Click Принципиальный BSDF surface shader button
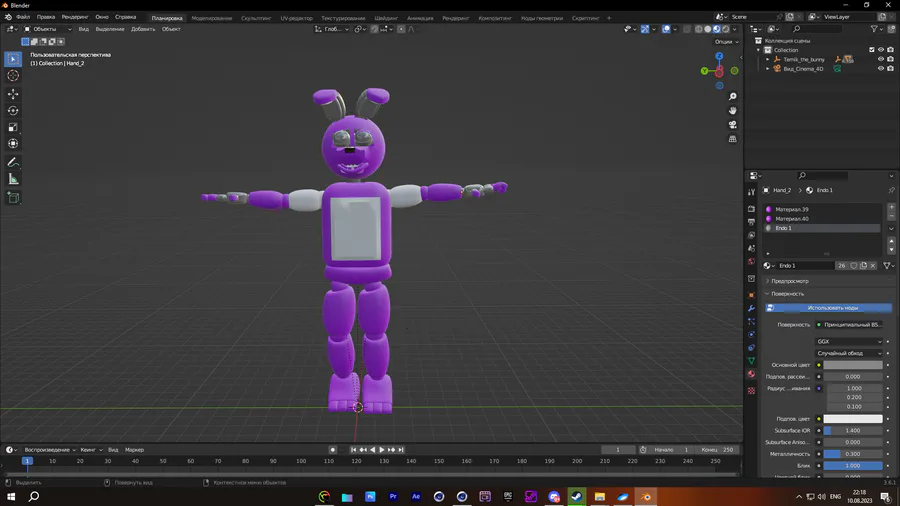The height and width of the screenshot is (506, 900). 849,325
